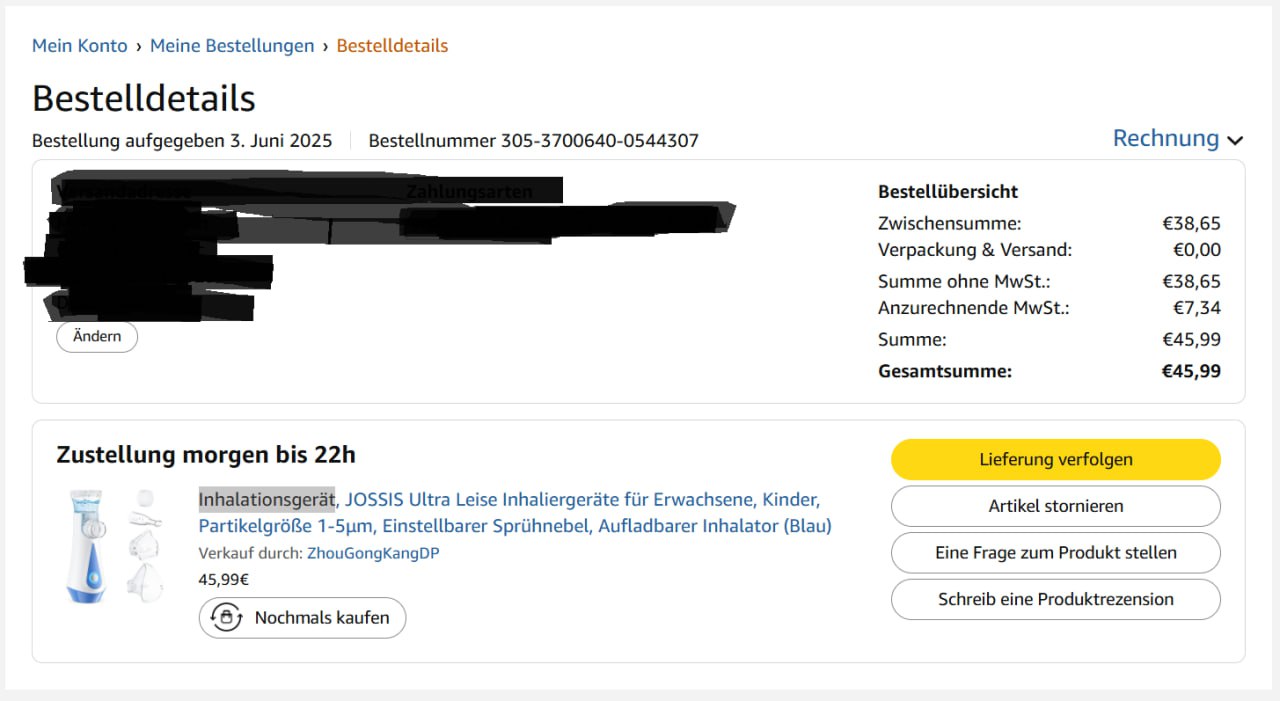Viewport: 1280px width, 701px height.
Task: Click the buy-again cart icon
Action: (x=227, y=618)
